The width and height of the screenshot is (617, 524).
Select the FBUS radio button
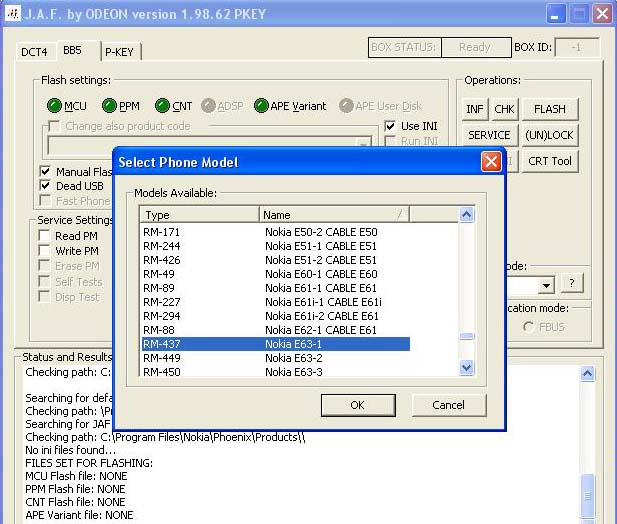pyautogui.click(x=528, y=327)
